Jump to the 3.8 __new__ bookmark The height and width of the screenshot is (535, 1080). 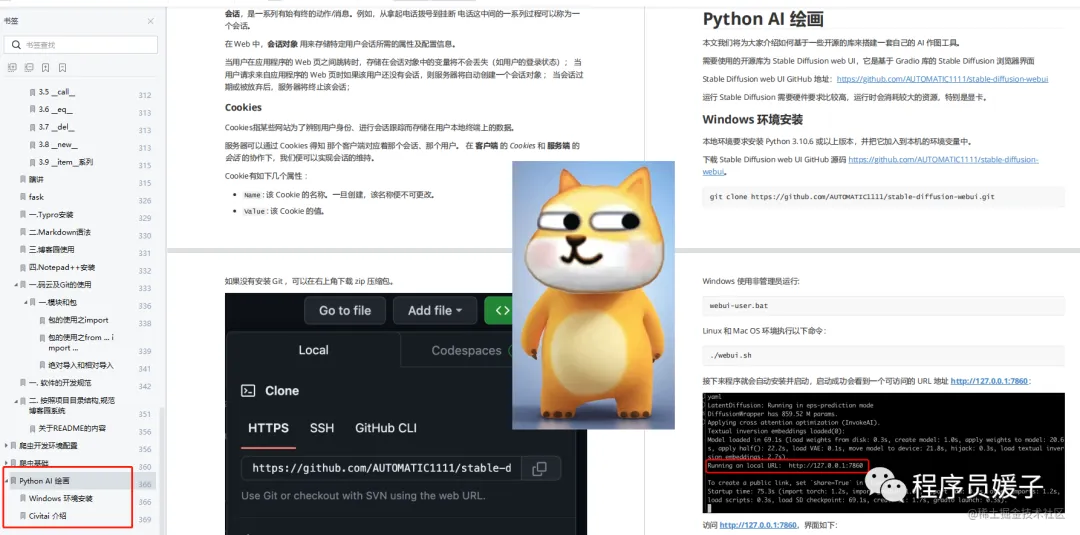tap(58, 145)
